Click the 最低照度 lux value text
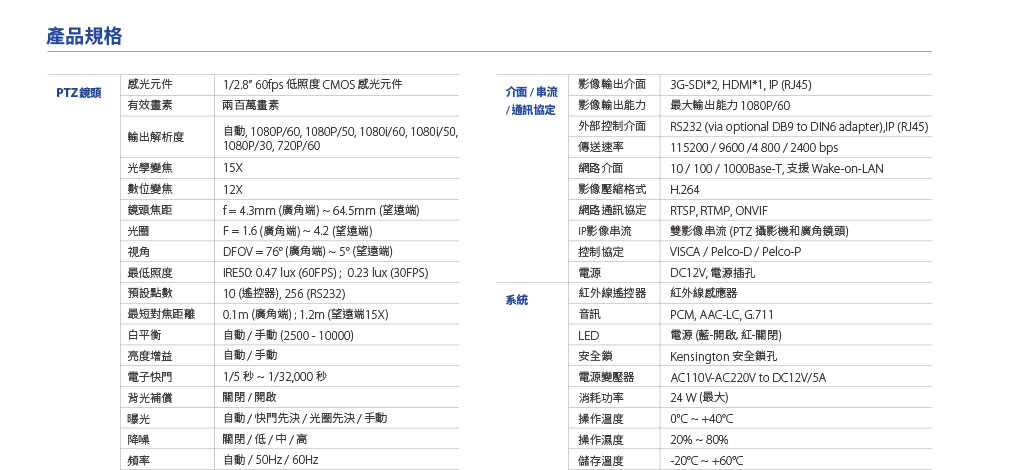This screenshot has width=1024, height=470. 325,272
